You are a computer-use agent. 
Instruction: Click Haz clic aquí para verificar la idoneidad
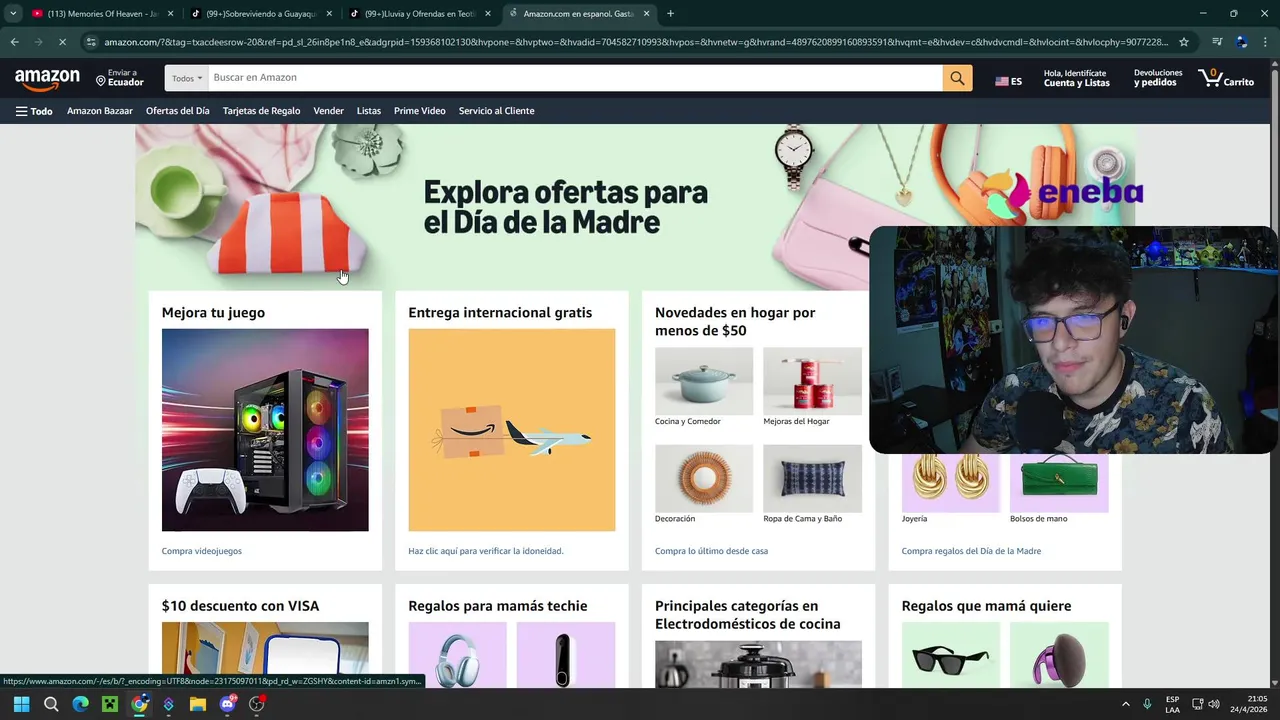pos(486,551)
